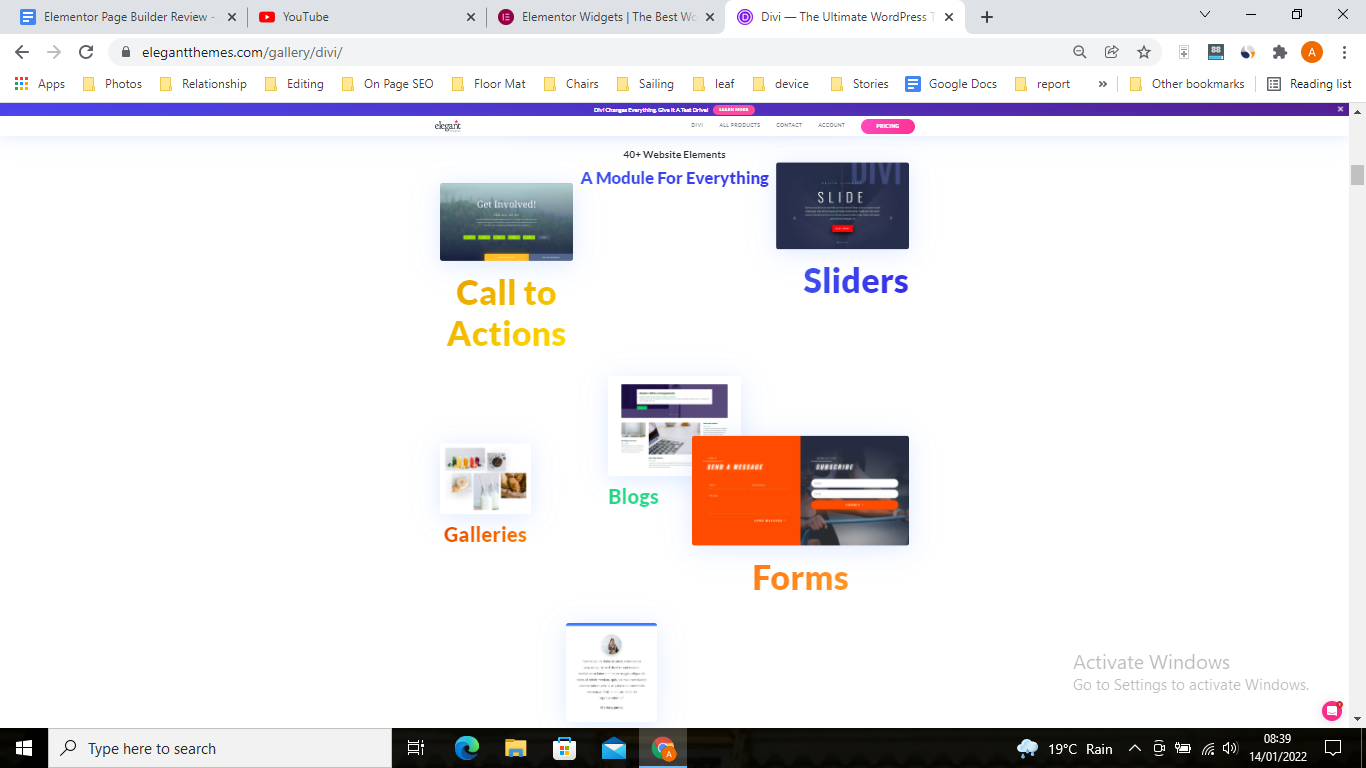Share this page icon
The image size is (1366, 768).
[x=1111, y=52]
